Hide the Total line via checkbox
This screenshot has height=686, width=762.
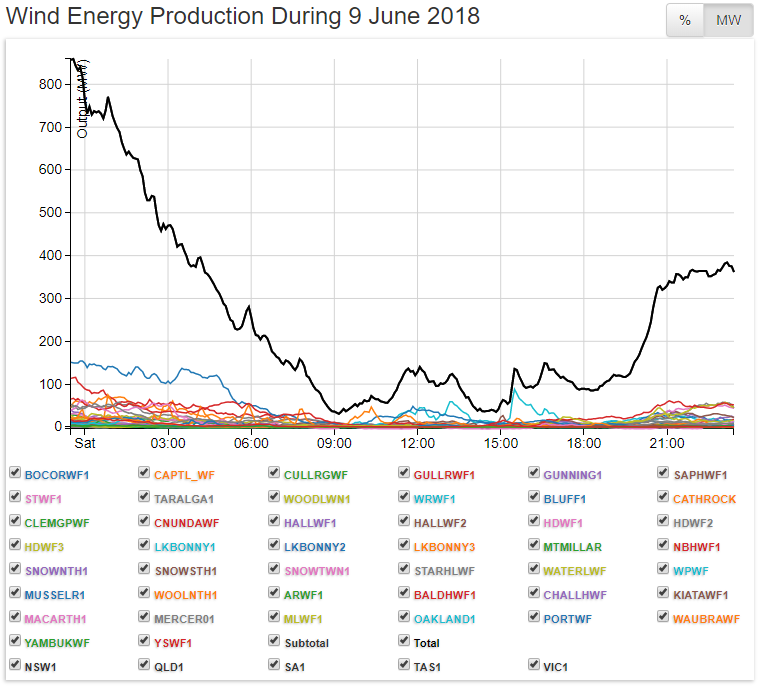(404, 642)
